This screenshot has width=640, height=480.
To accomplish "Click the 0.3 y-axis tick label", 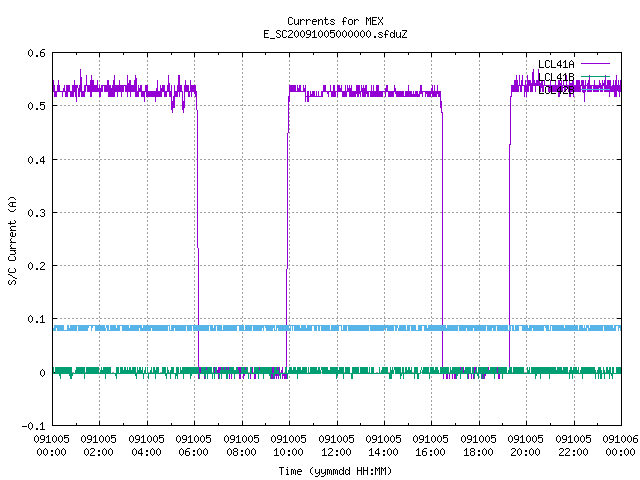I will point(36,213).
